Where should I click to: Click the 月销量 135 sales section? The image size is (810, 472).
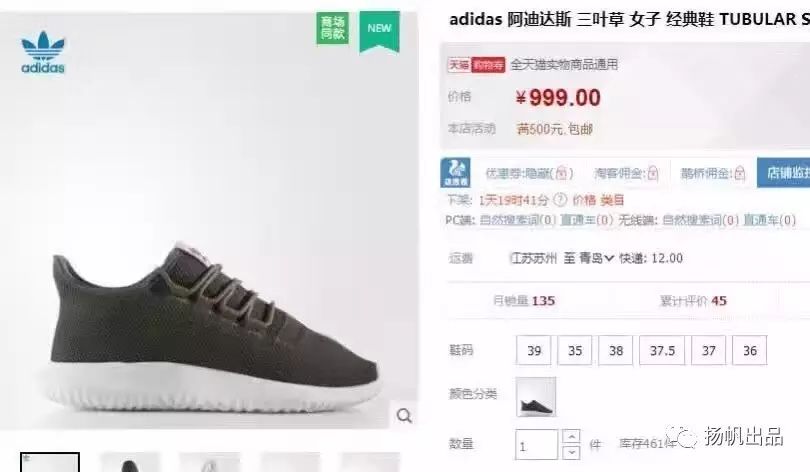coord(524,301)
